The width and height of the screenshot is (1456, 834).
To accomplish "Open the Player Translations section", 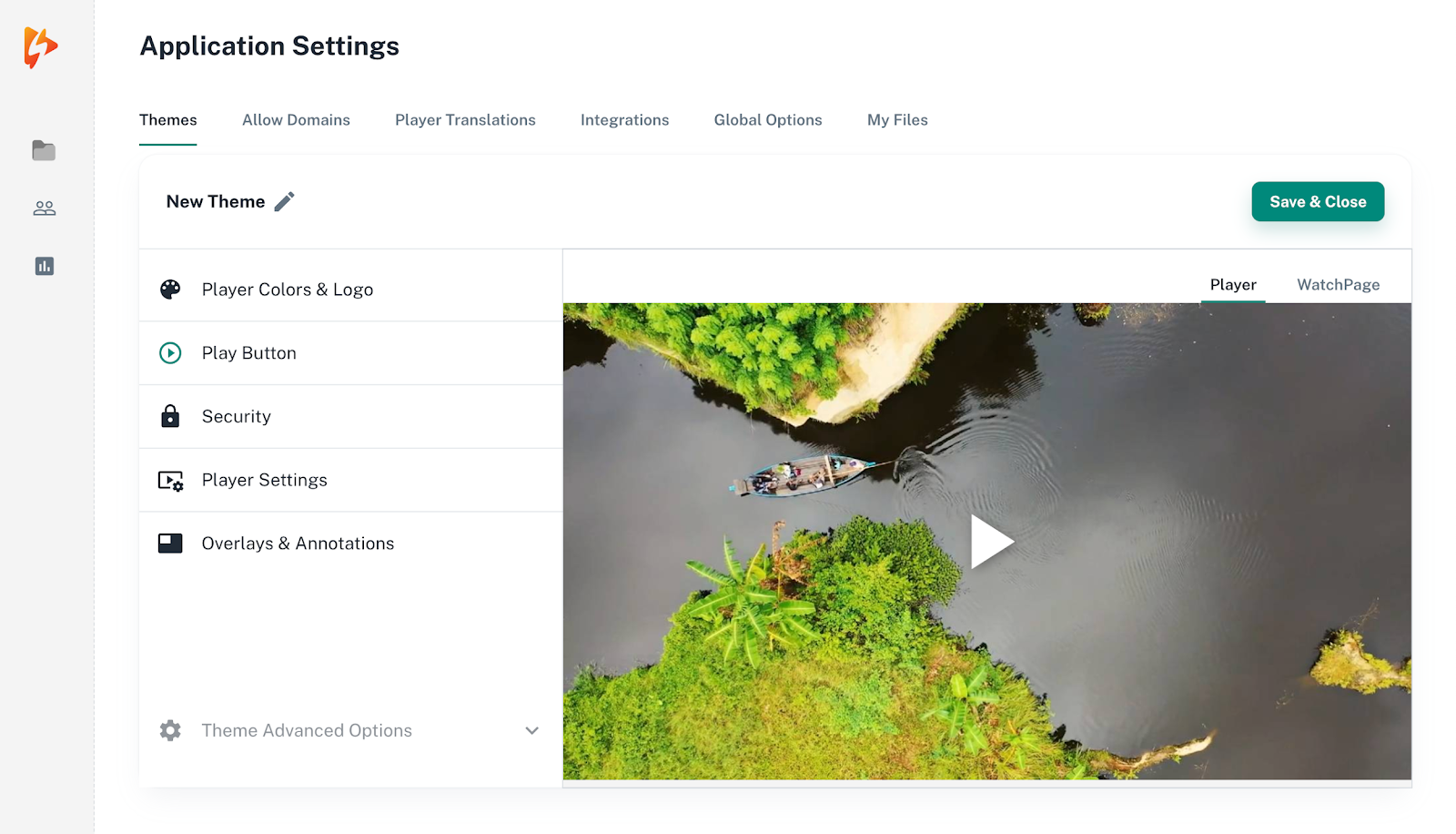I will [x=465, y=119].
